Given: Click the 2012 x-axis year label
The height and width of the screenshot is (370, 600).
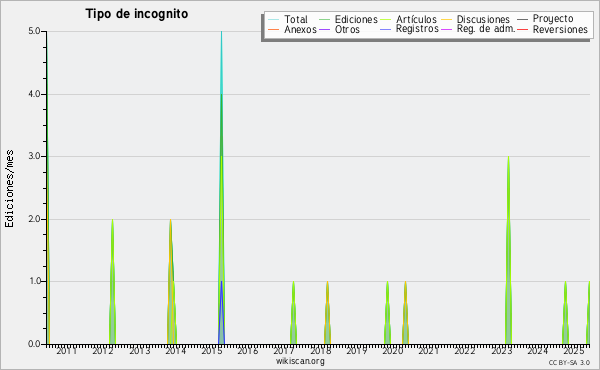Looking at the screenshot, I should 103,351.
